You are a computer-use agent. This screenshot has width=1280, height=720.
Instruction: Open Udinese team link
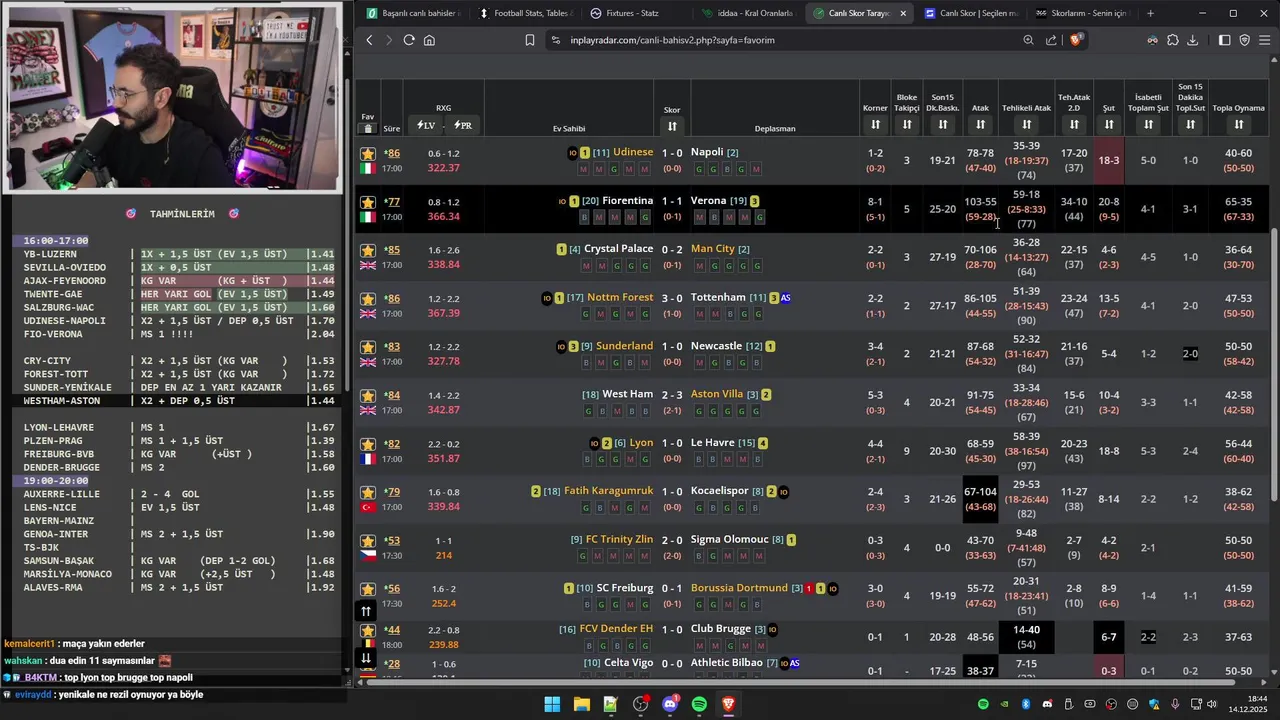(x=633, y=152)
